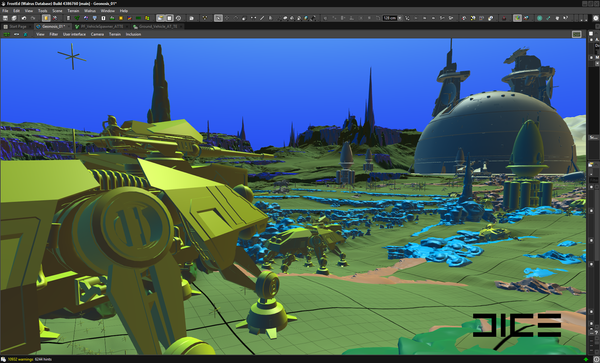The width and height of the screenshot is (600, 363).
Task: Open the Walrus menu
Action: tap(90, 11)
